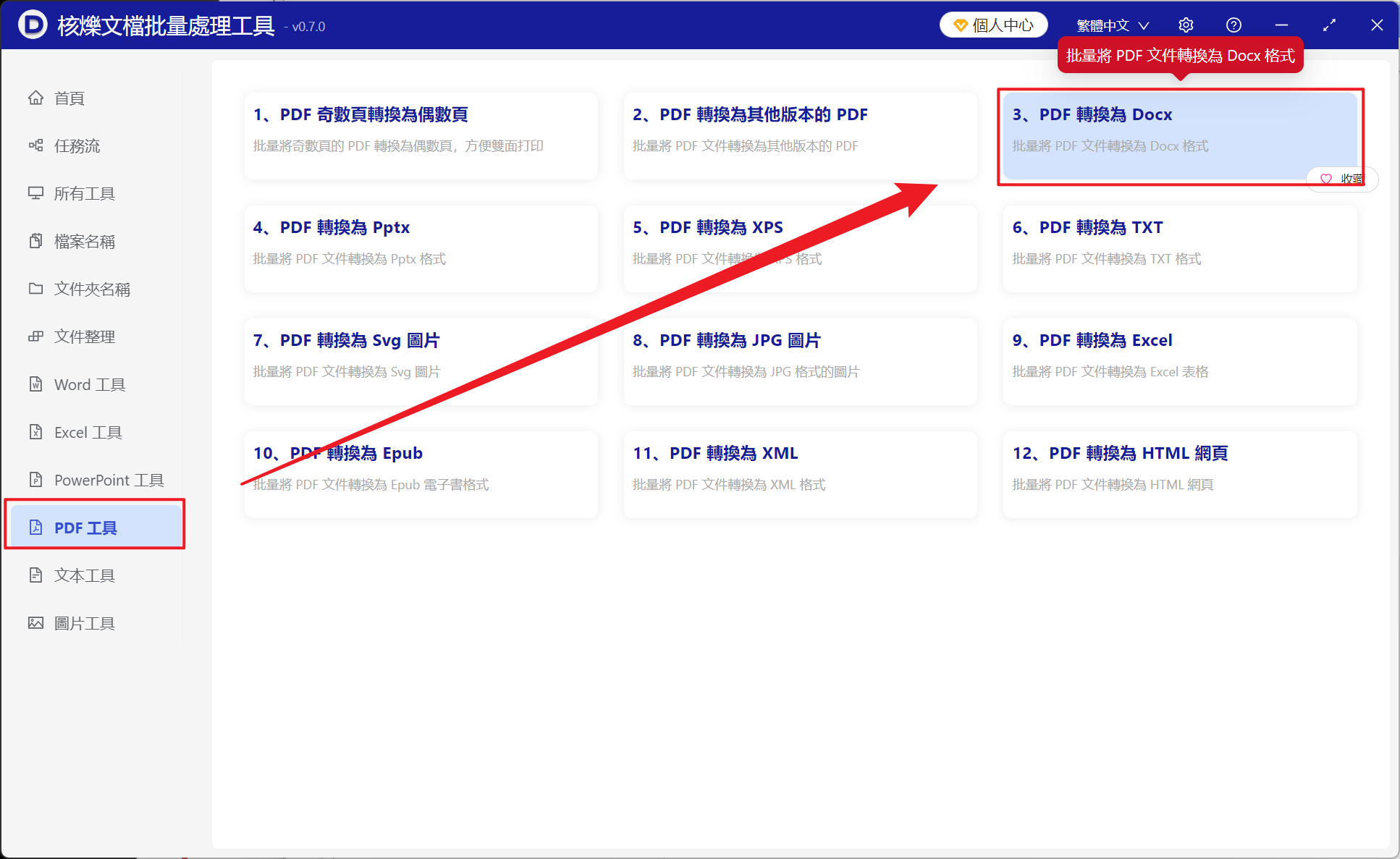Screen dimensions: 1400x859
Task: Click the PowerPoint document icon in sidebar
Action: pos(35,480)
